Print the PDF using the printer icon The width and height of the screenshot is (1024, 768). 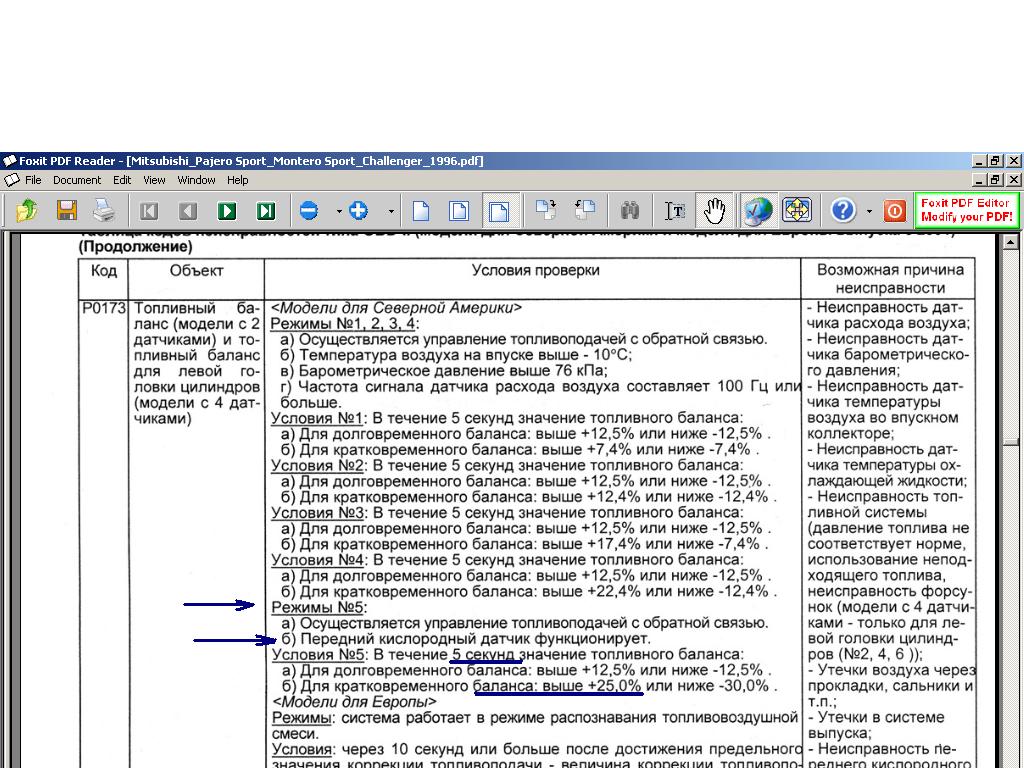[x=104, y=210]
